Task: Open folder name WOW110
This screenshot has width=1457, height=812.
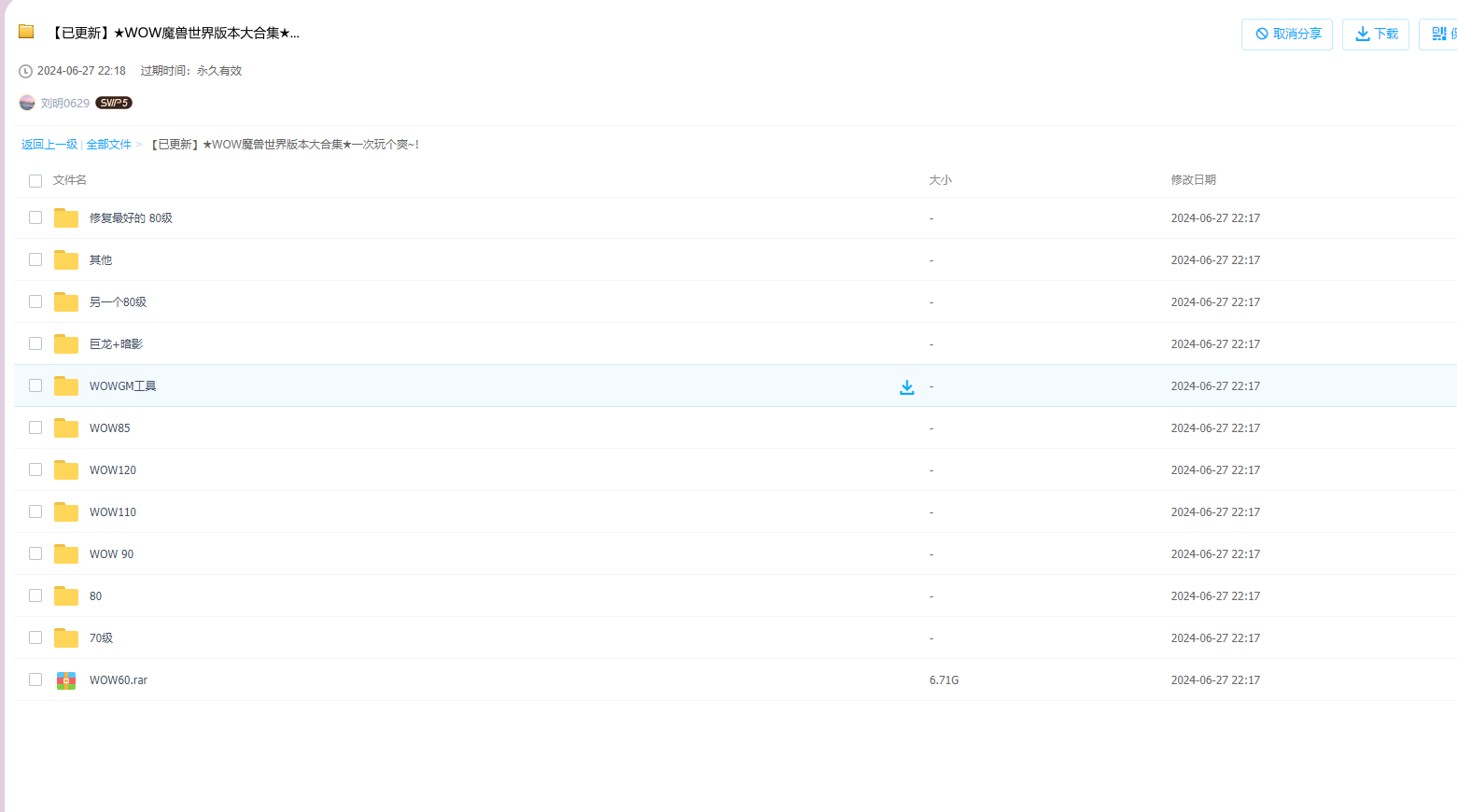Action: (113, 512)
